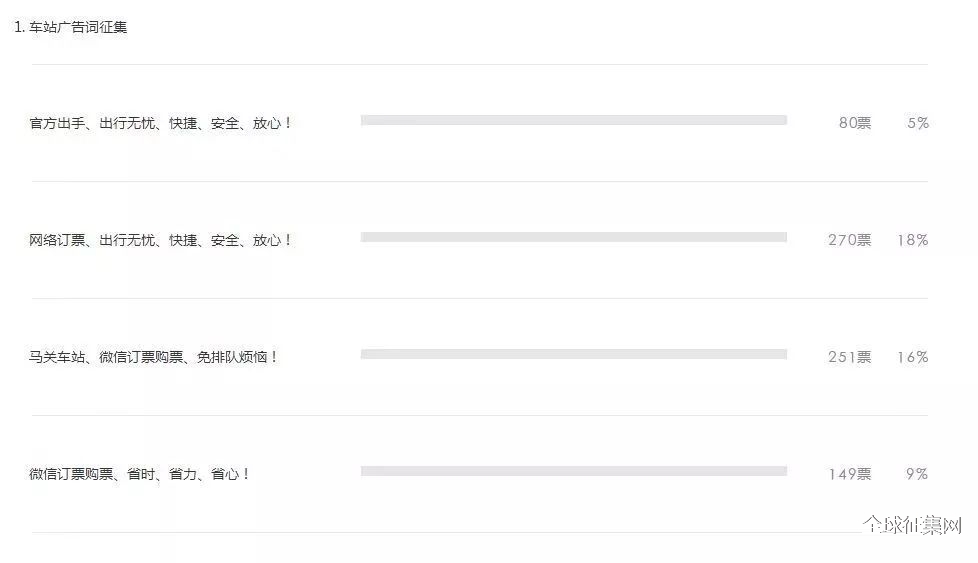The width and height of the screenshot is (978, 563).
Task: Click the poll title 车站广告词征集
Action: click(78, 27)
